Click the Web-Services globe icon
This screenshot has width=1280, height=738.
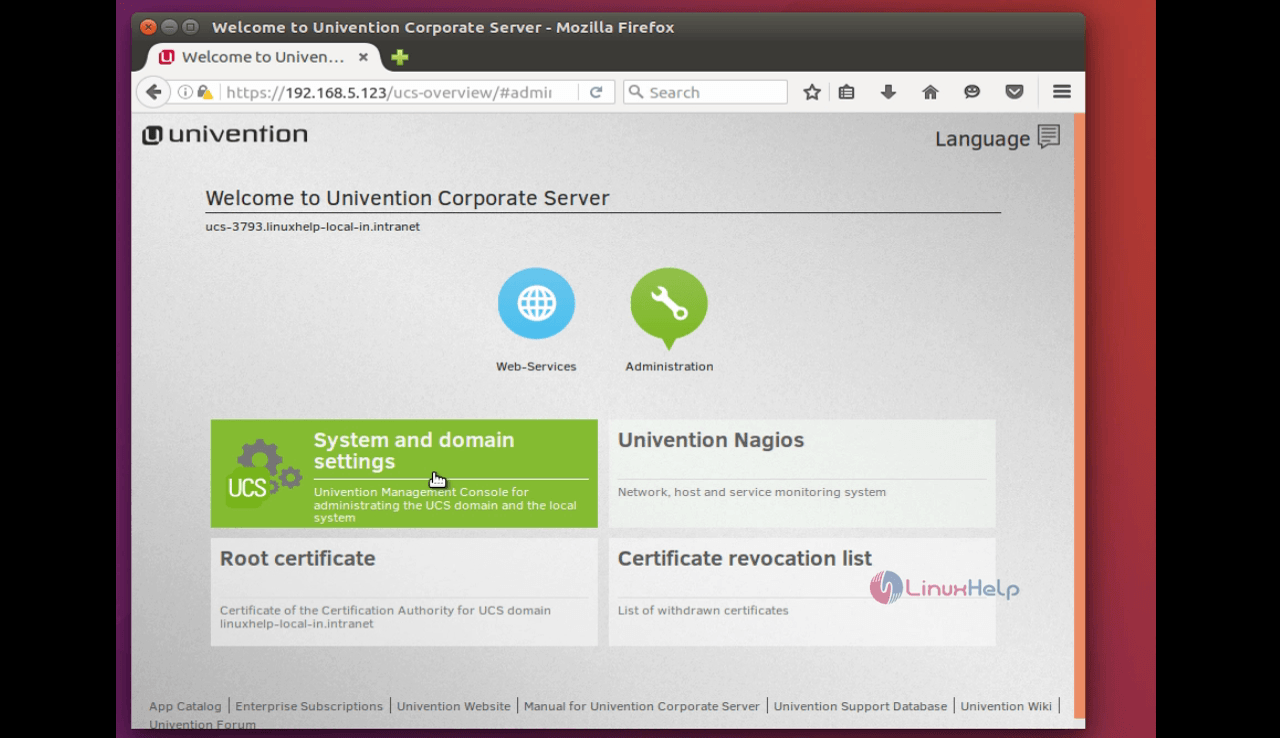coord(536,304)
